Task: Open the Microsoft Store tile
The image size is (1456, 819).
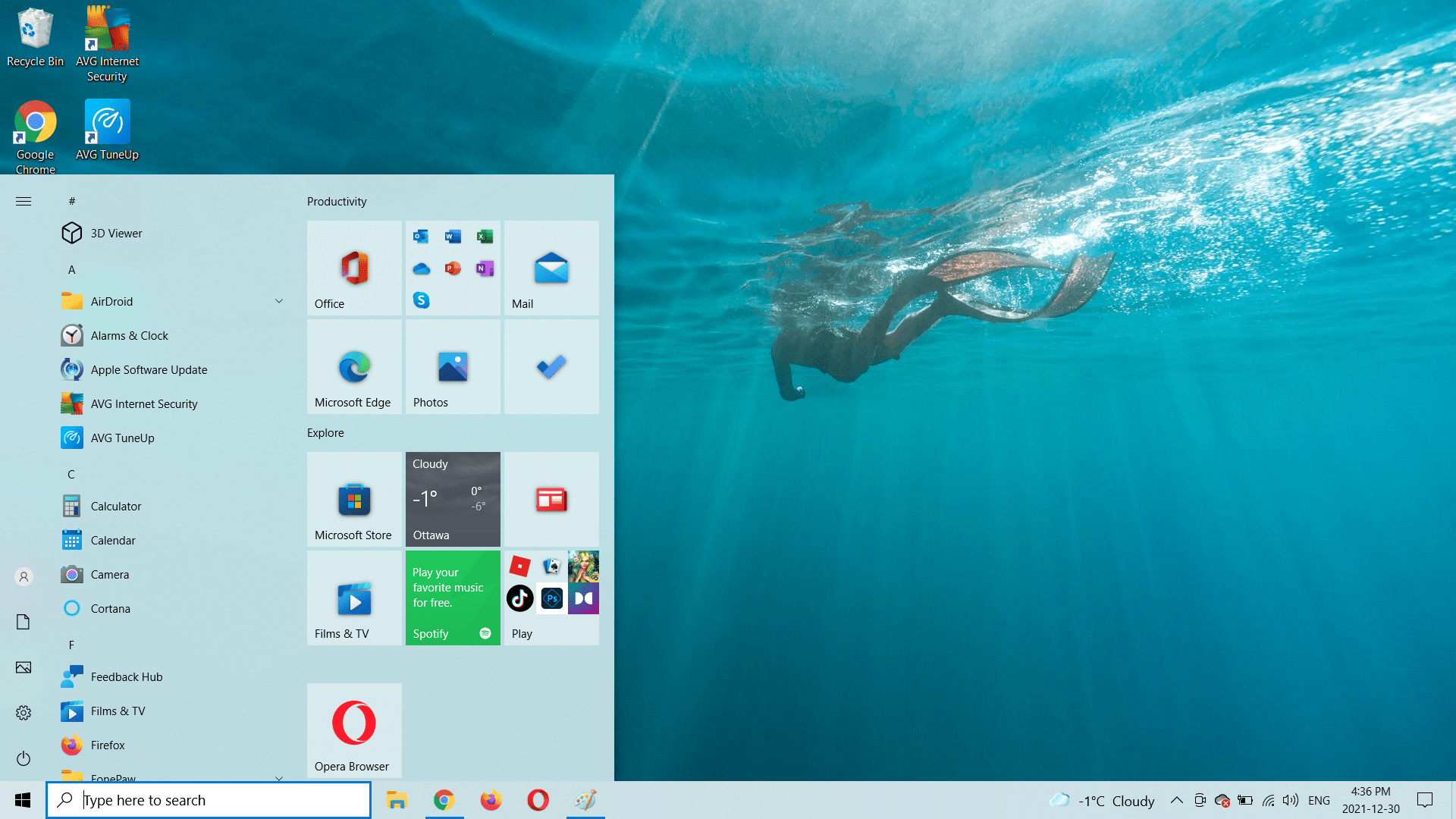Action: [354, 499]
